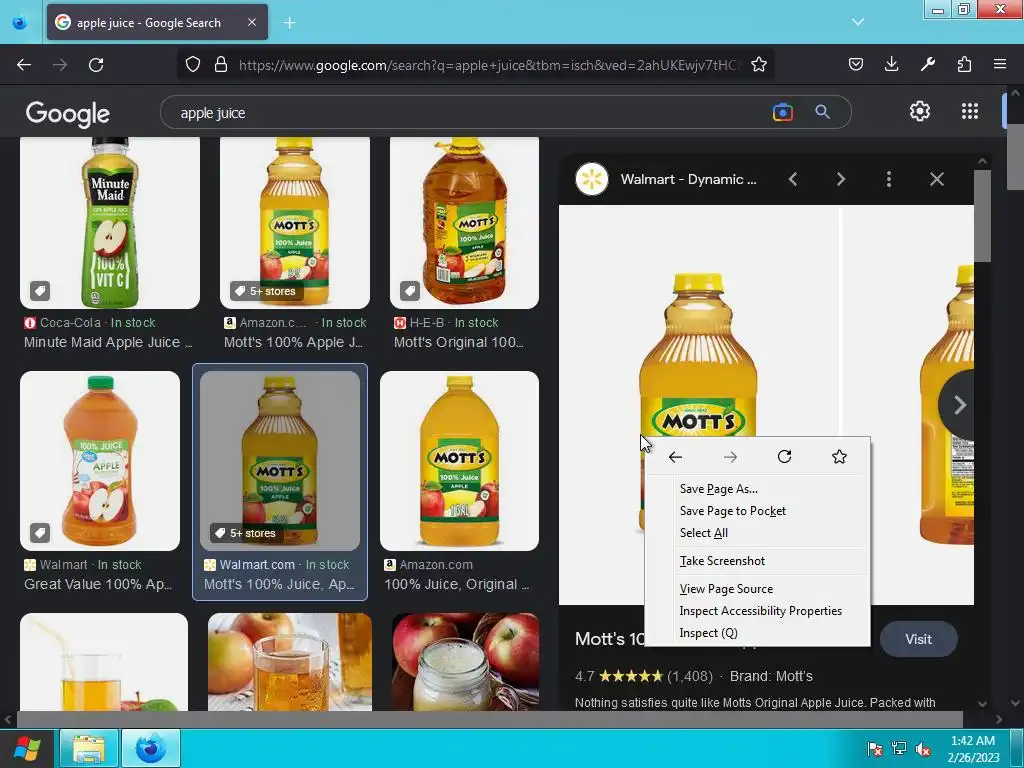Go to next image in preview panel header

click(x=840, y=179)
